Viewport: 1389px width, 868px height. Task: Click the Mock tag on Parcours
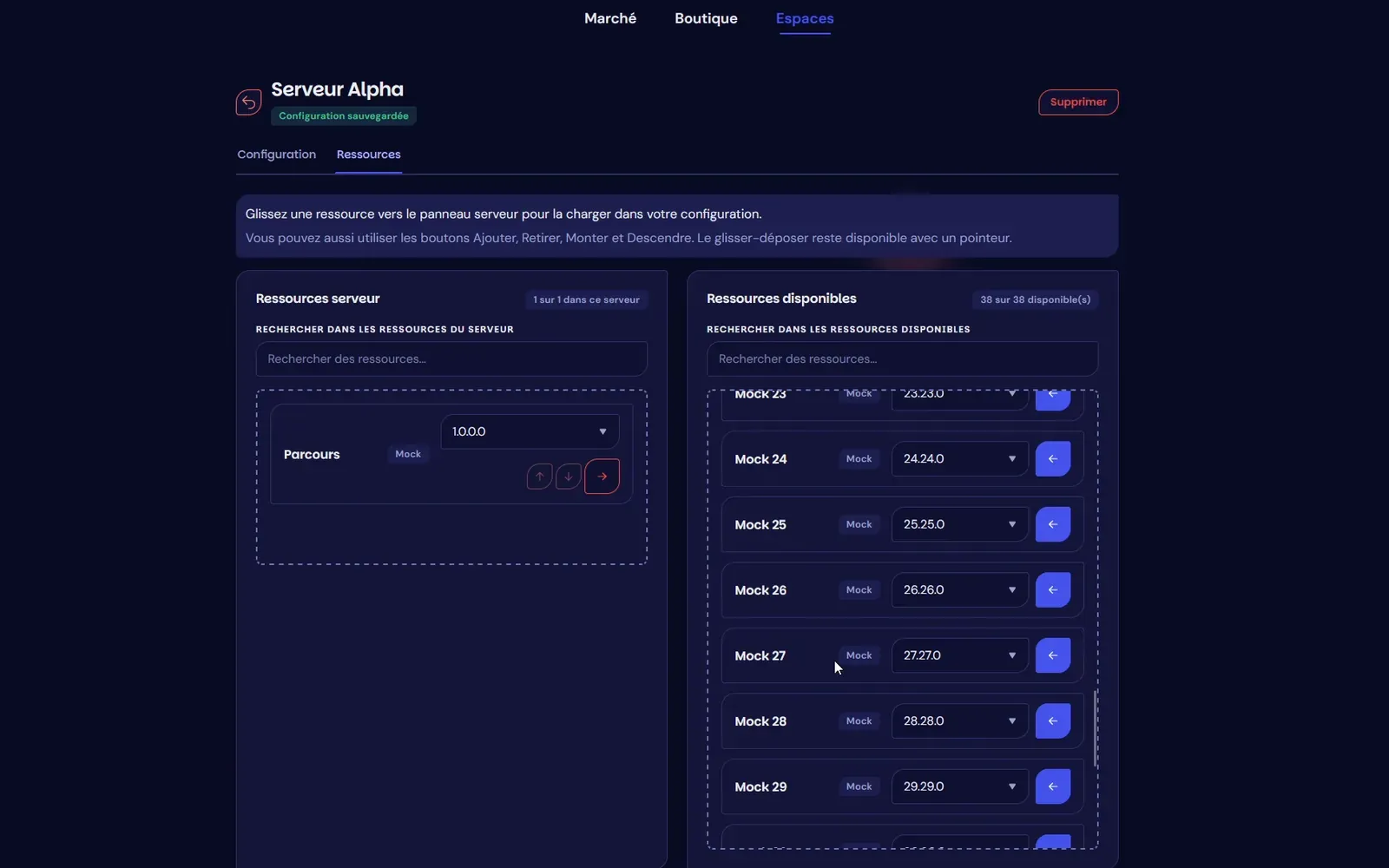point(408,454)
